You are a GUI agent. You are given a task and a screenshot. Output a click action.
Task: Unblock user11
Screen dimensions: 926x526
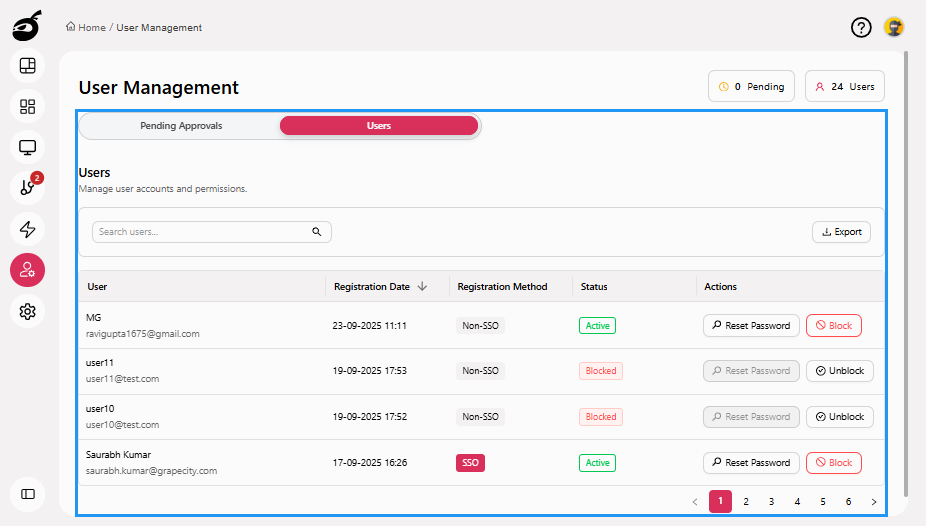point(839,371)
